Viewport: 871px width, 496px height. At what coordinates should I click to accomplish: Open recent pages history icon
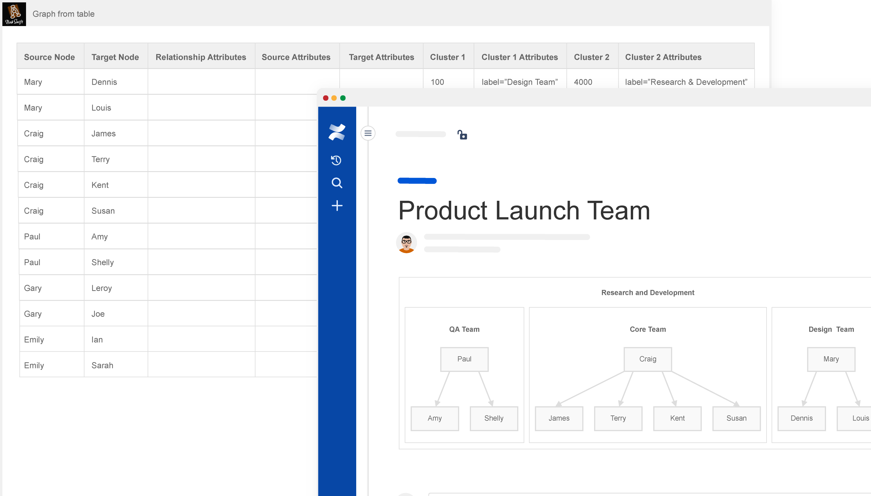(x=337, y=160)
